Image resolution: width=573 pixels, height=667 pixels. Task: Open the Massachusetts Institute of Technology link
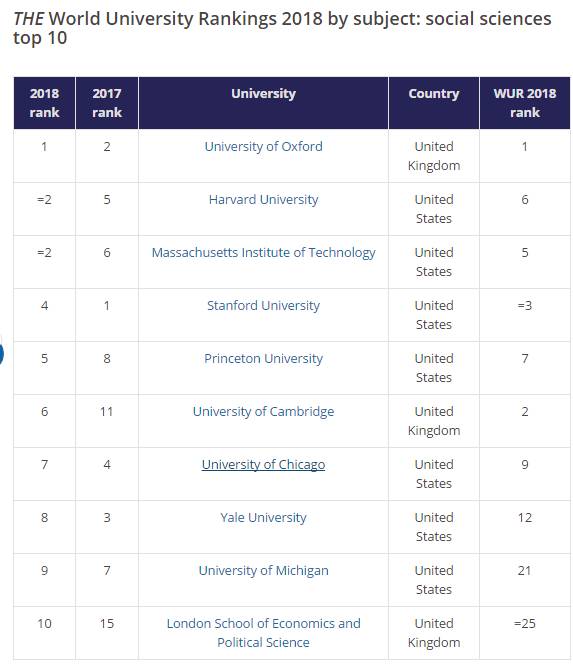pos(263,253)
